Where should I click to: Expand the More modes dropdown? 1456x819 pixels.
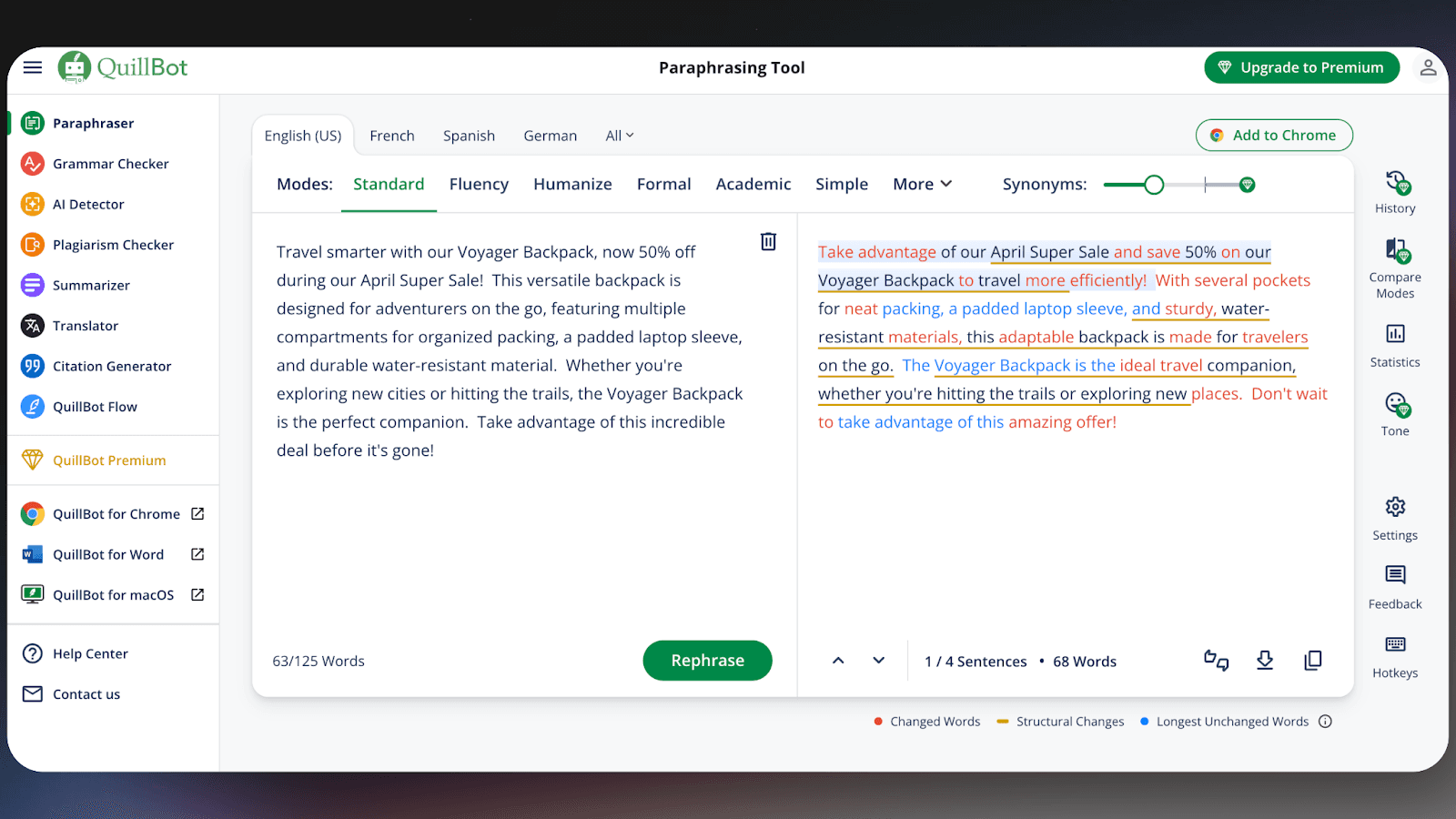tap(922, 184)
